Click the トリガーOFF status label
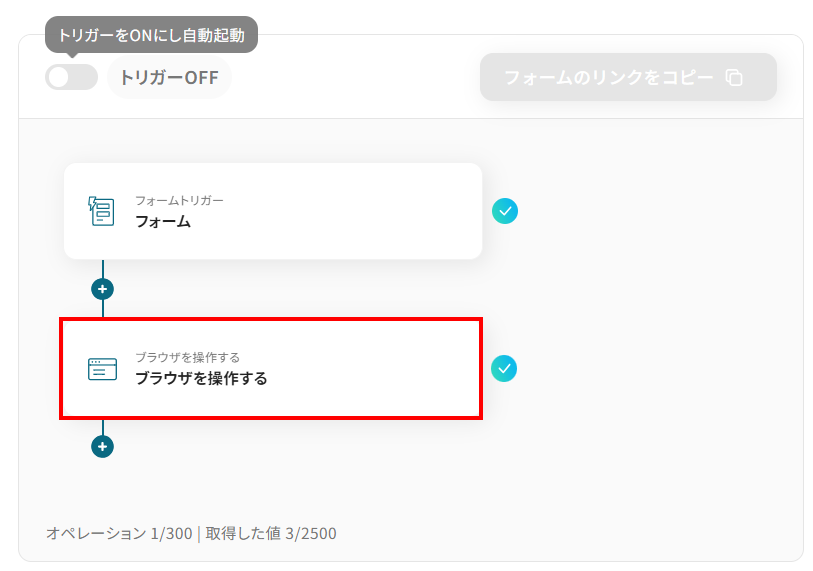 point(169,78)
